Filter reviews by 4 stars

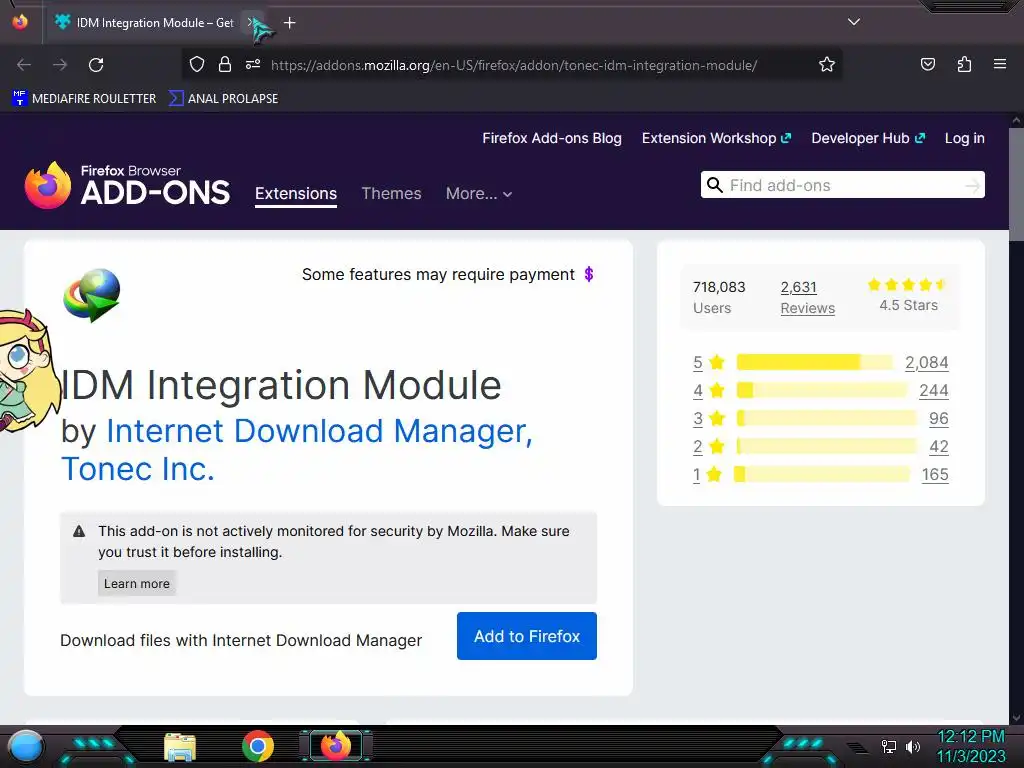[709, 391]
